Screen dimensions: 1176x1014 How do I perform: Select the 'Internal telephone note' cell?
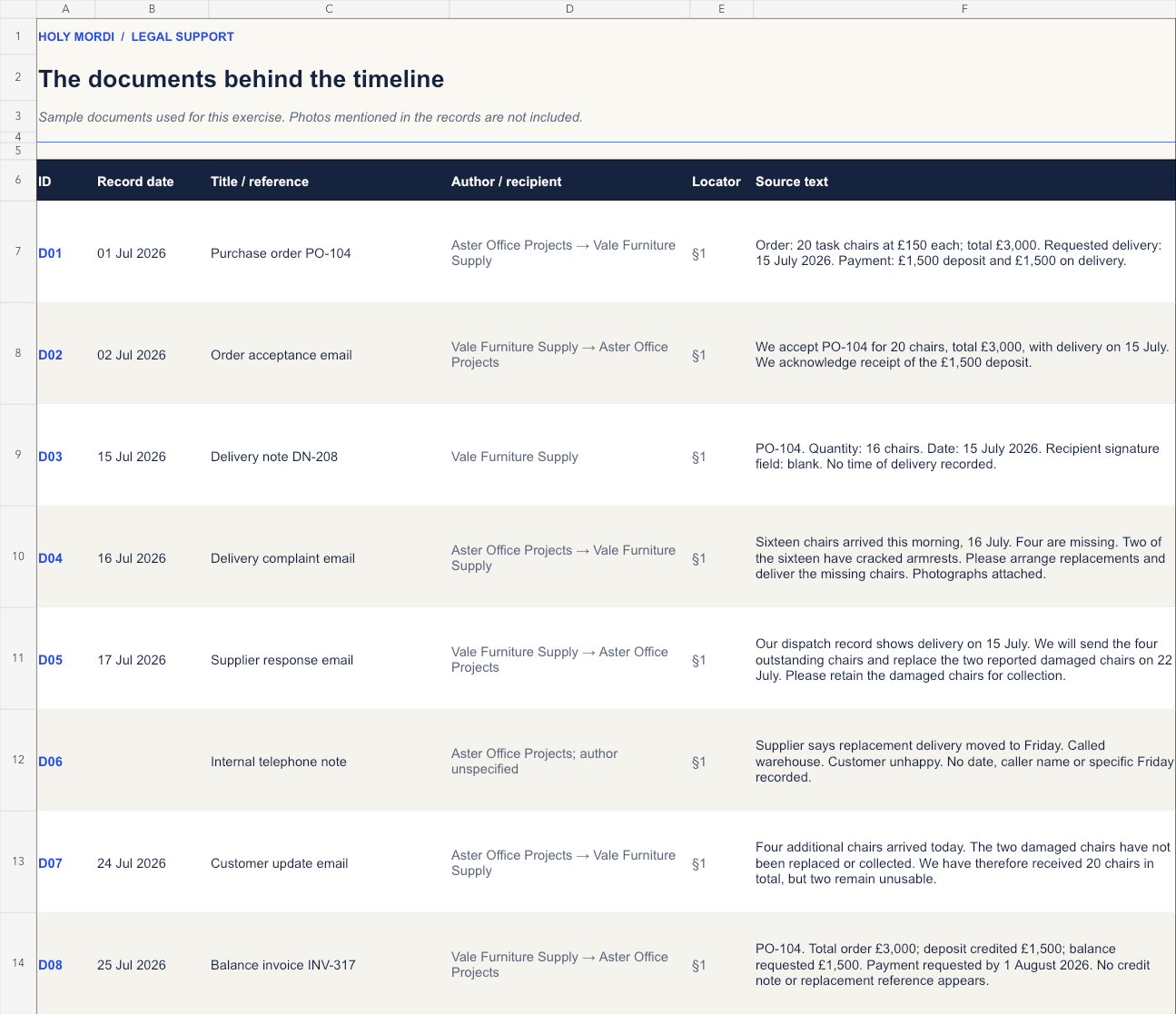pos(329,760)
